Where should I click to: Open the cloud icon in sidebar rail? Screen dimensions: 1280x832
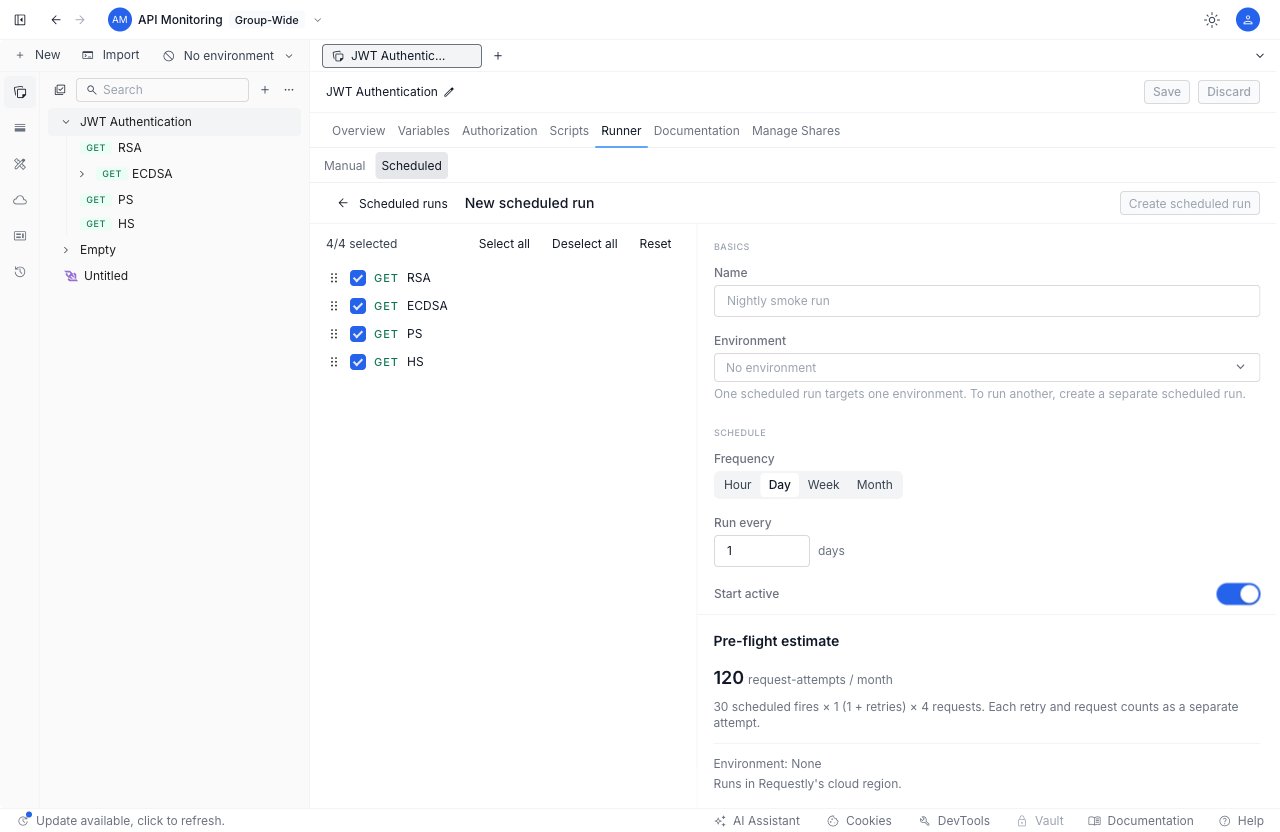coord(20,200)
